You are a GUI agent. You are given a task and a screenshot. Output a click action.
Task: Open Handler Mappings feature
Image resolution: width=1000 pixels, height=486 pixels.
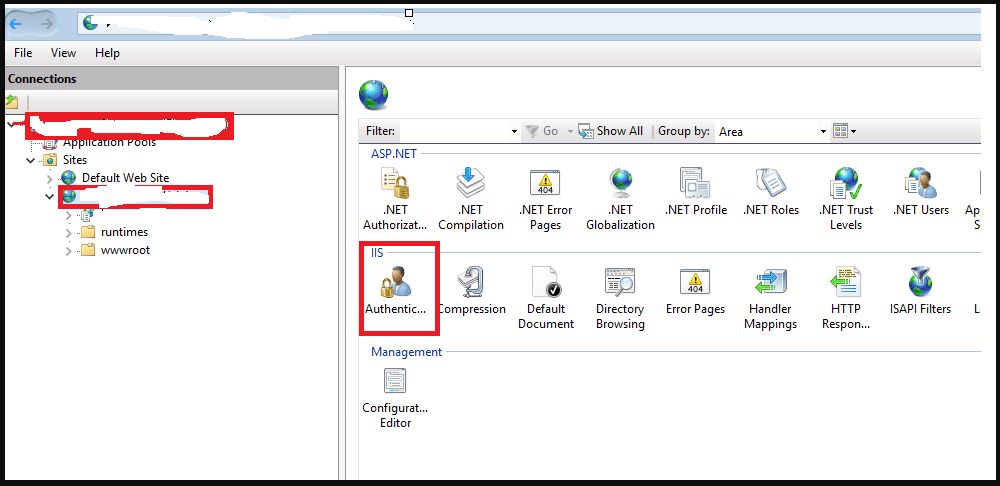tap(770, 298)
